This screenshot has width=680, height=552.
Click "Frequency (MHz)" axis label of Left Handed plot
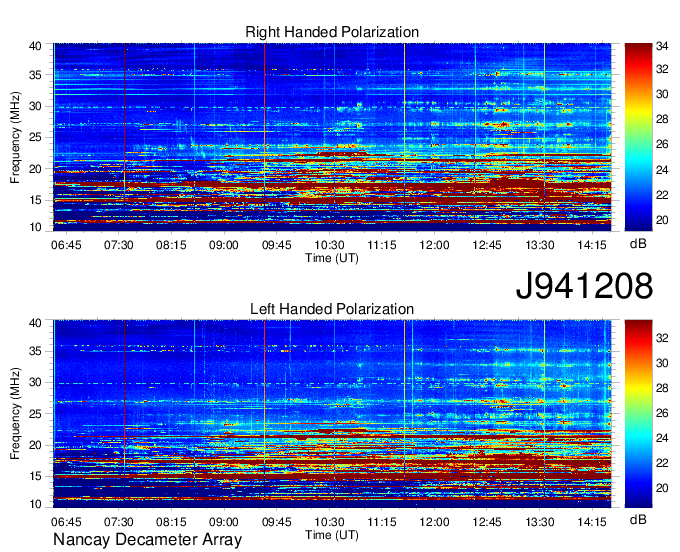(x=15, y=414)
